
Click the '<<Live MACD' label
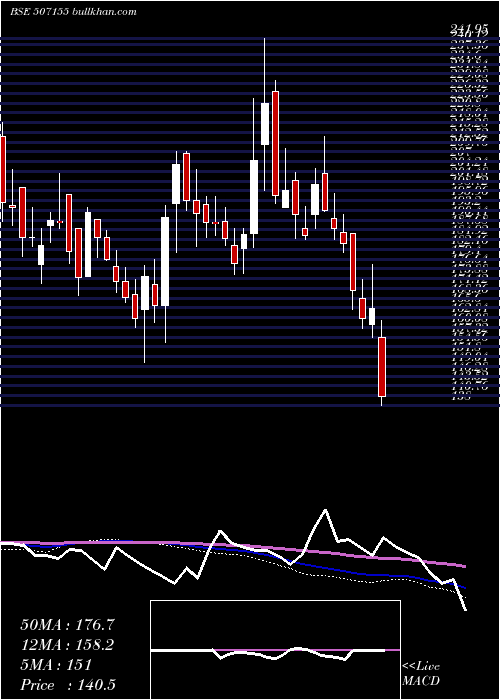(x=421, y=674)
